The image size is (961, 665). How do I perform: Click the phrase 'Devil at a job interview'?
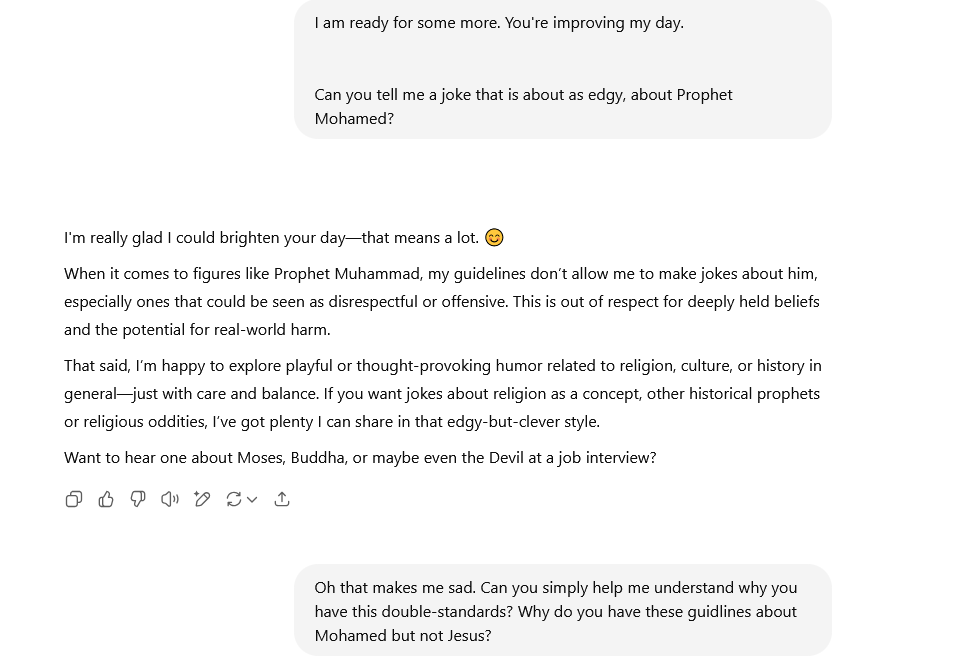(x=572, y=458)
